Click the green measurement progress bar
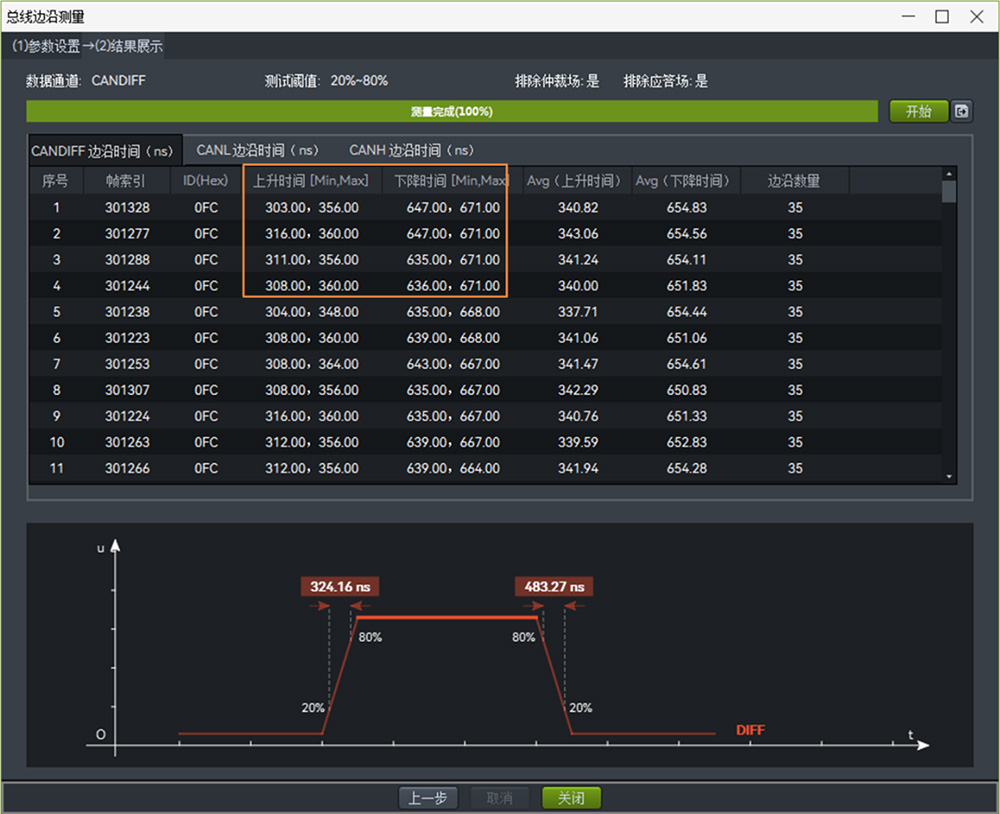This screenshot has width=1000, height=814. pos(451,111)
